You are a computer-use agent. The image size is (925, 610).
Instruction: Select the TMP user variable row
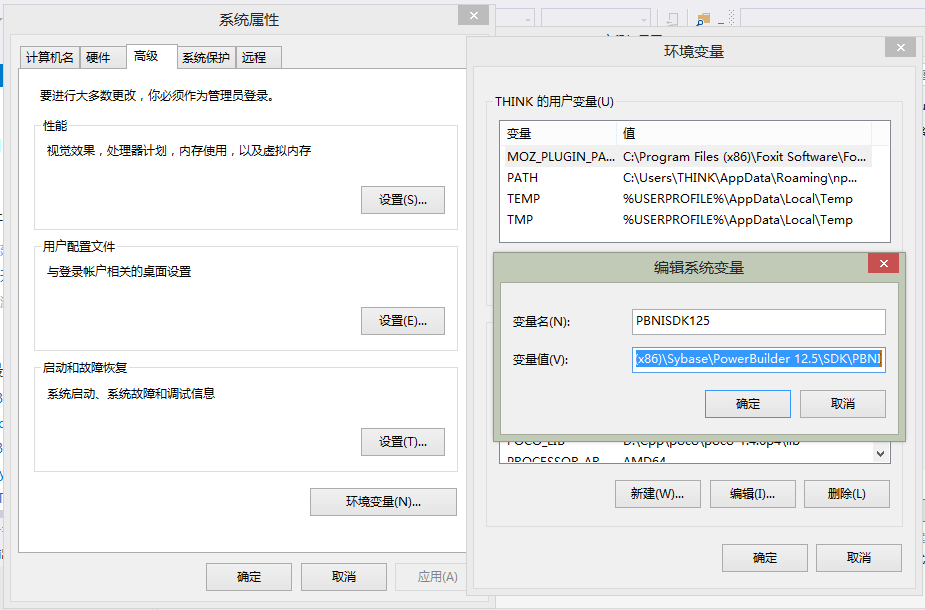pos(686,219)
